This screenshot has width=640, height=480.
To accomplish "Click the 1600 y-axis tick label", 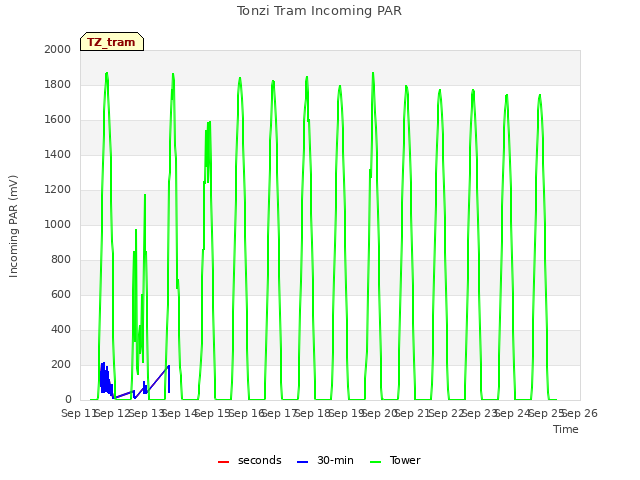I will (x=58, y=120).
